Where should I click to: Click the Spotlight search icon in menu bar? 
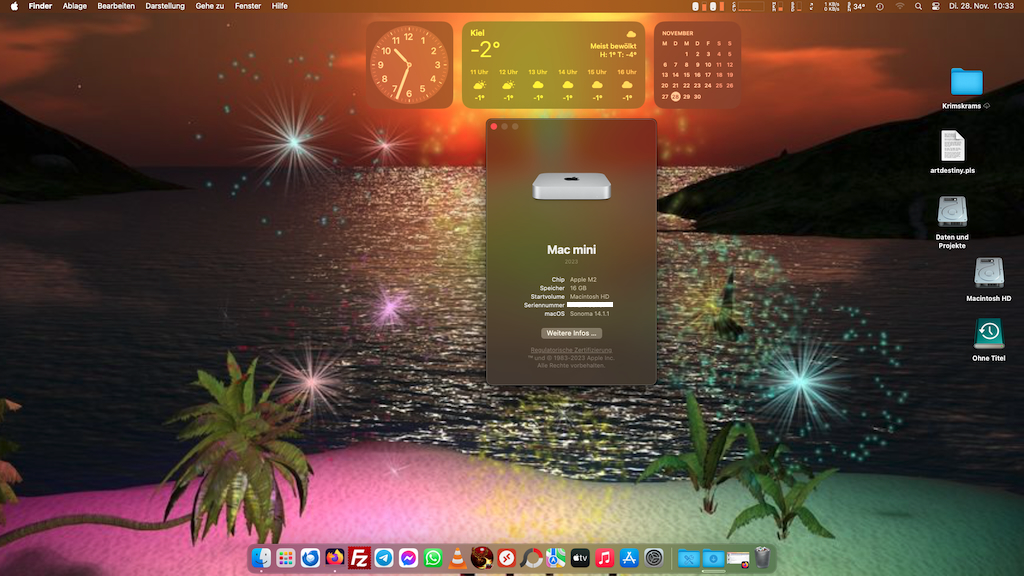pos(918,6)
